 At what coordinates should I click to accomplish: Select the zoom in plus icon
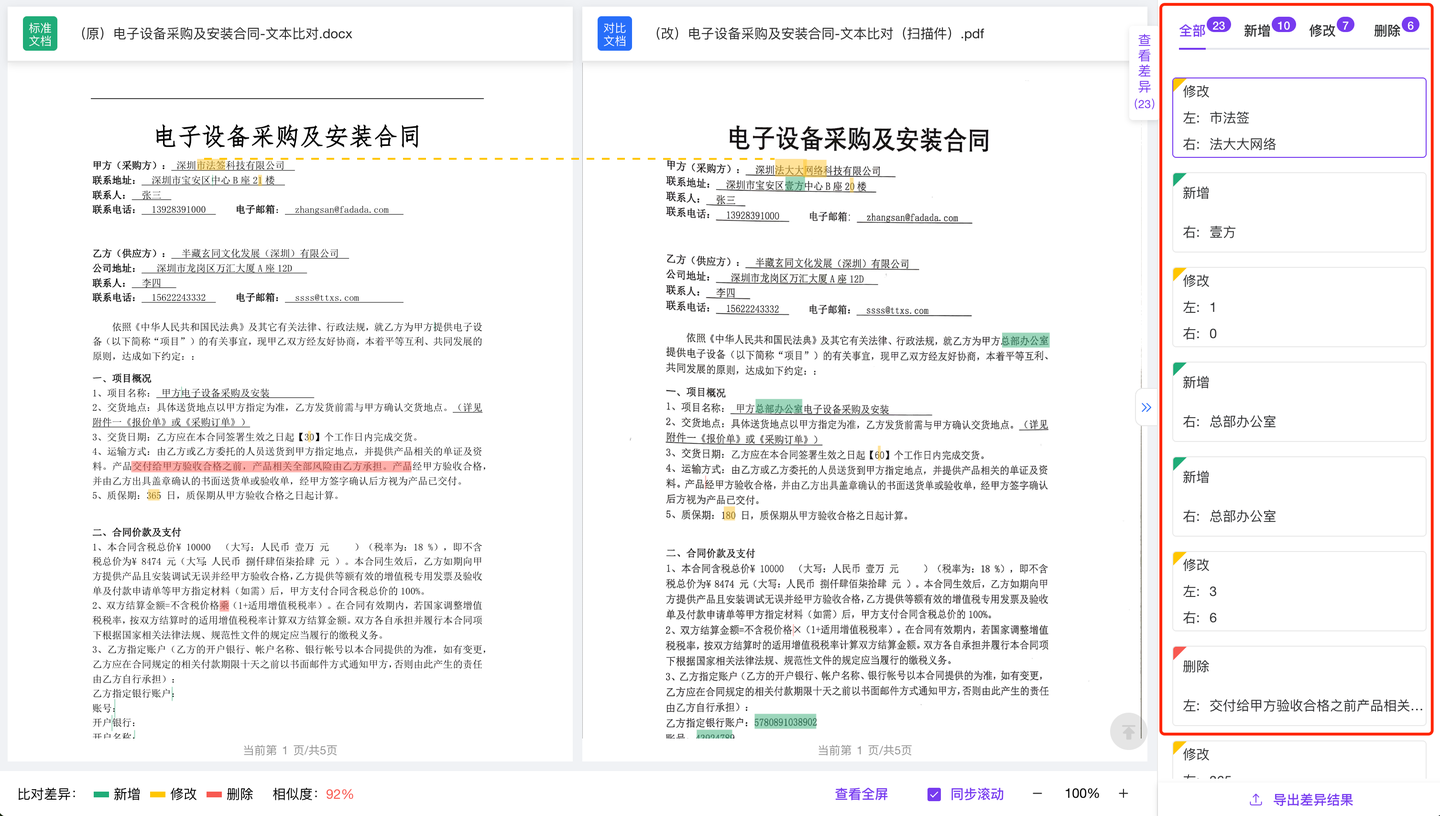point(1125,793)
